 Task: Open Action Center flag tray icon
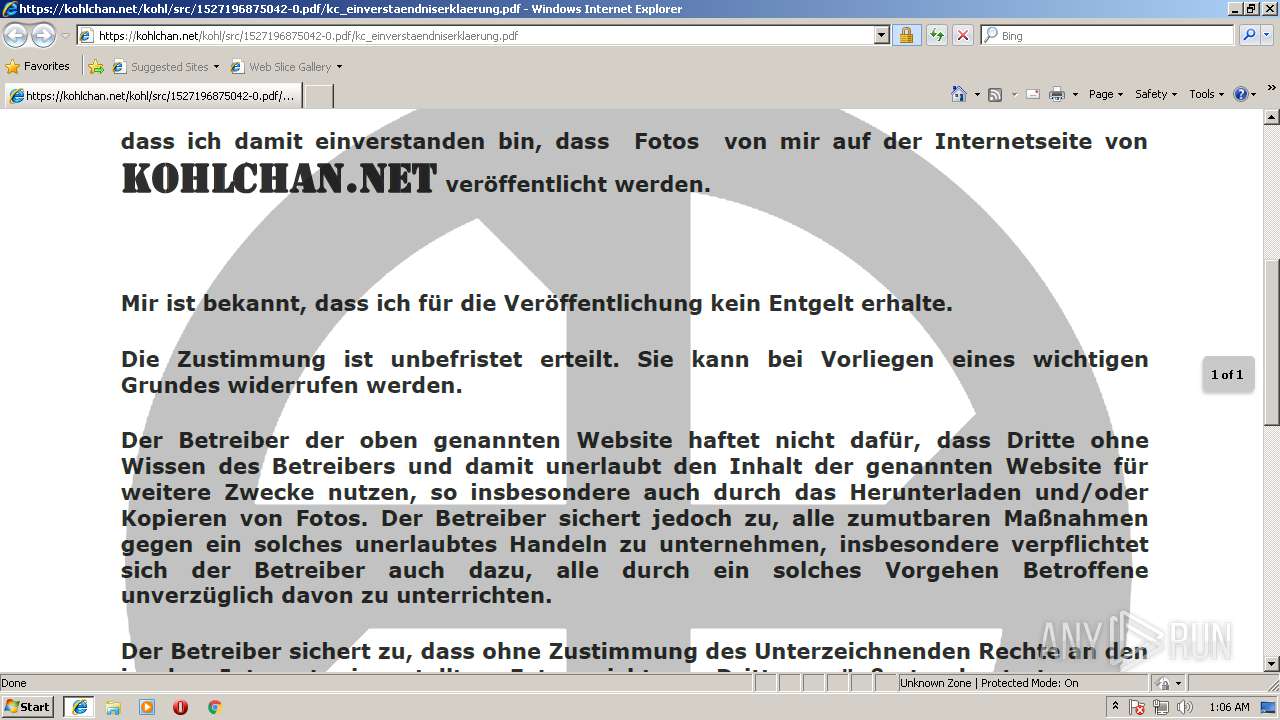click(1137, 707)
